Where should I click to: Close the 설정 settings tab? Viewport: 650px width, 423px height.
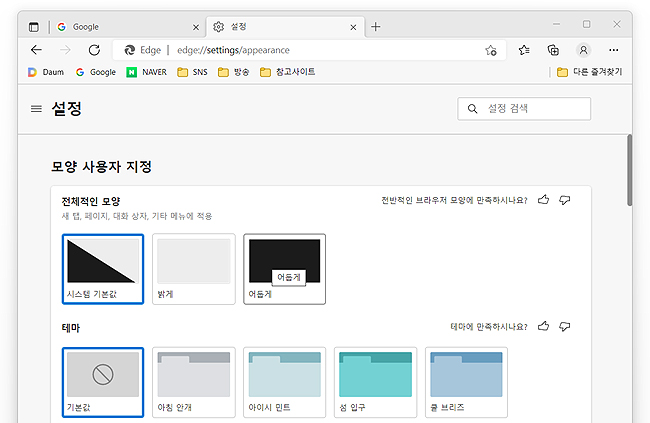(353, 27)
